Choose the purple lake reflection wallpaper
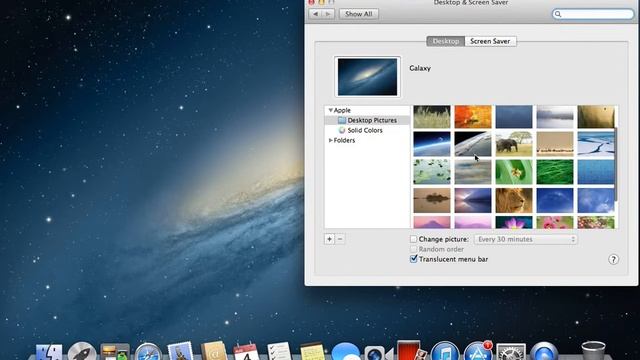 tap(473, 200)
